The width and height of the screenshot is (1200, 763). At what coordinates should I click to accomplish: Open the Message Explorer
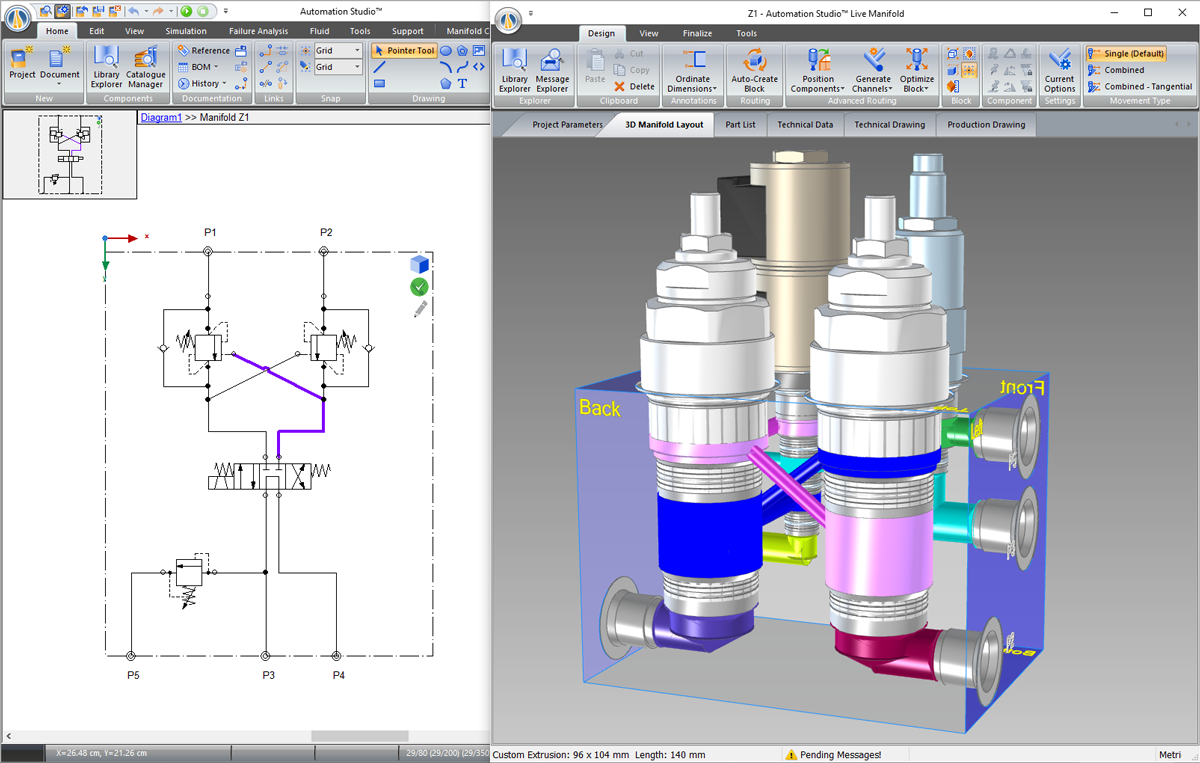(552, 70)
